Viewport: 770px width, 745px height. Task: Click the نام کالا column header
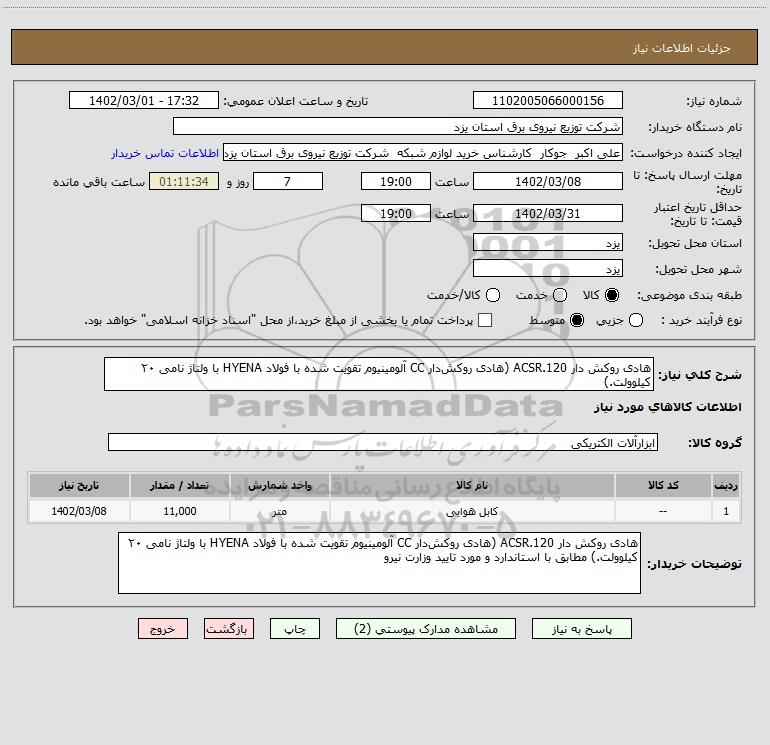[472, 486]
